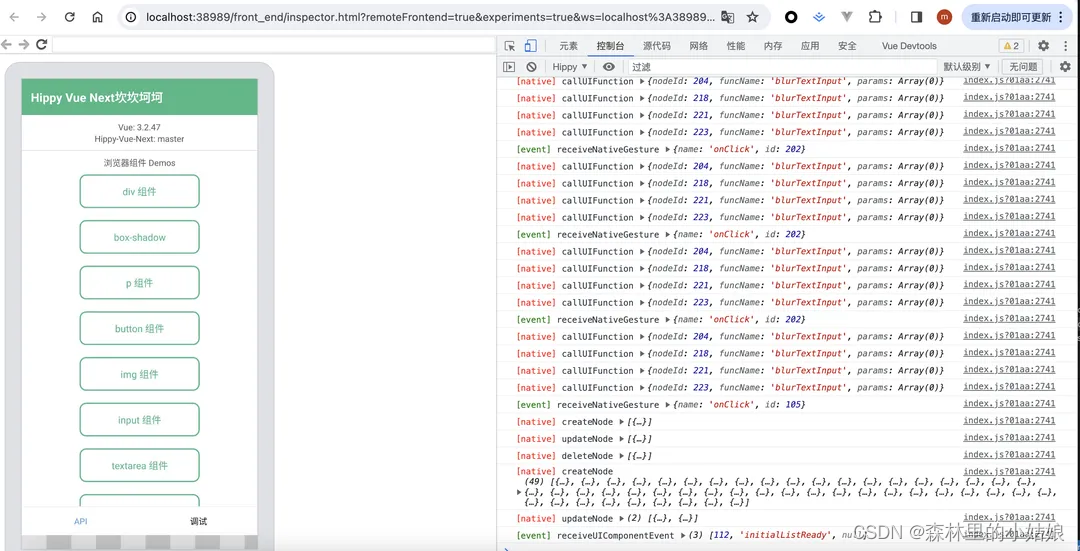
Task: Open the button 组件 demo
Action: [139, 329]
